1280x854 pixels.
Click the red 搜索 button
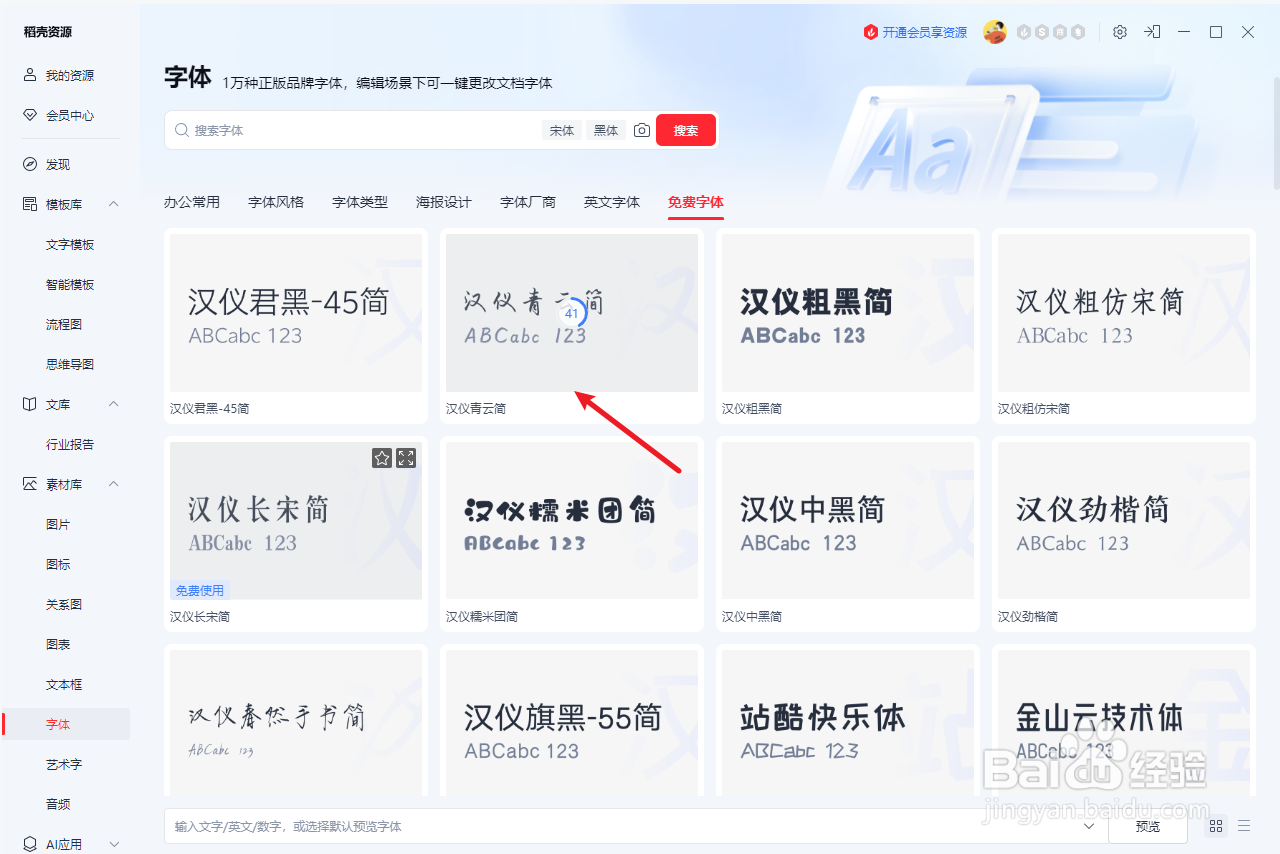coord(686,130)
